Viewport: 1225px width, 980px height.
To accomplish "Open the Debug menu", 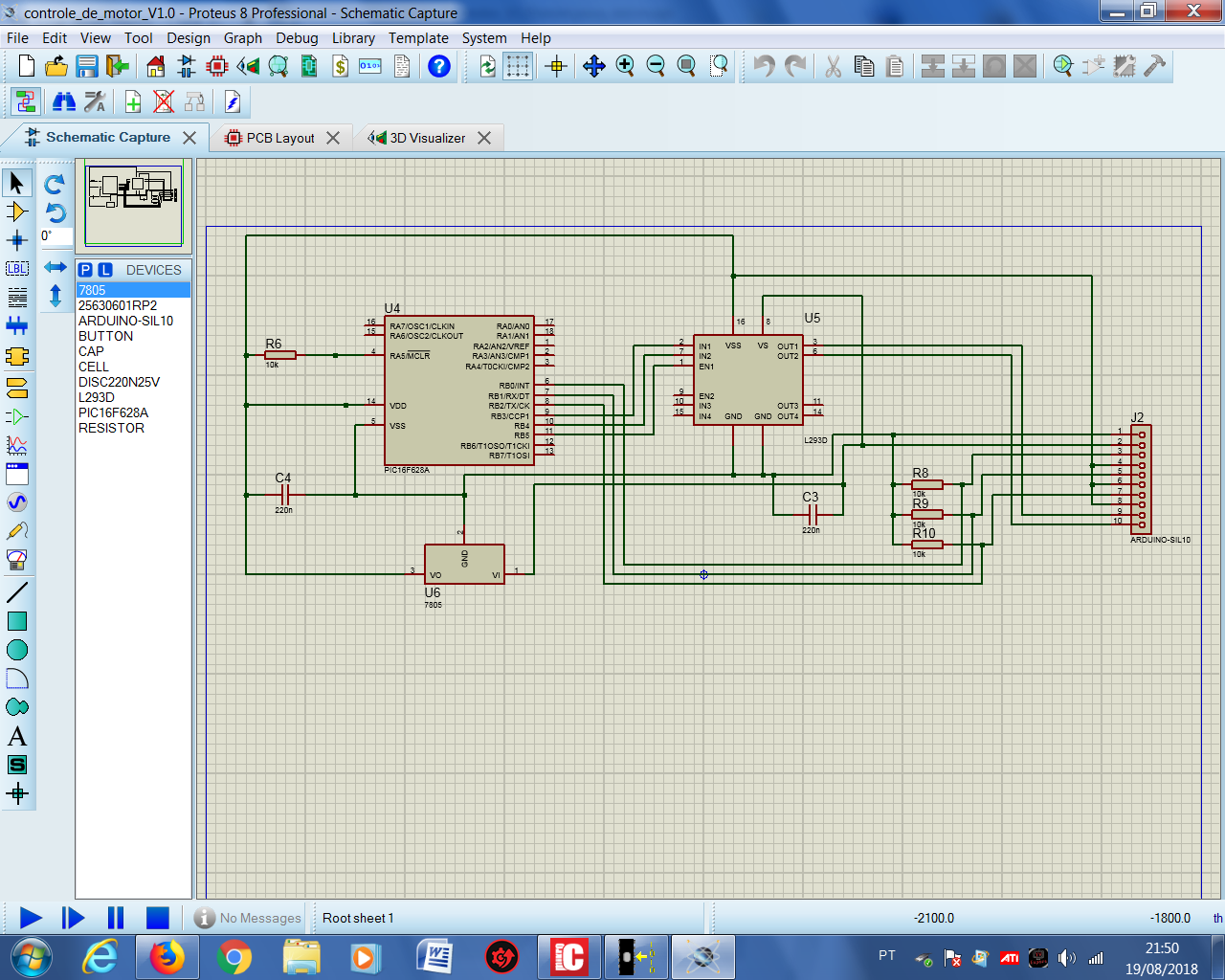I will click(297, 38).
